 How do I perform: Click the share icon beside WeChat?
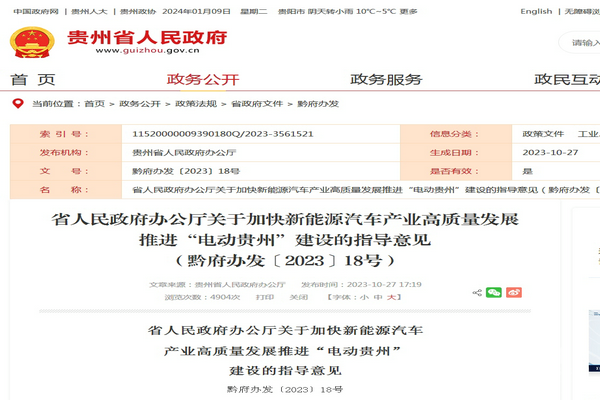476,292
